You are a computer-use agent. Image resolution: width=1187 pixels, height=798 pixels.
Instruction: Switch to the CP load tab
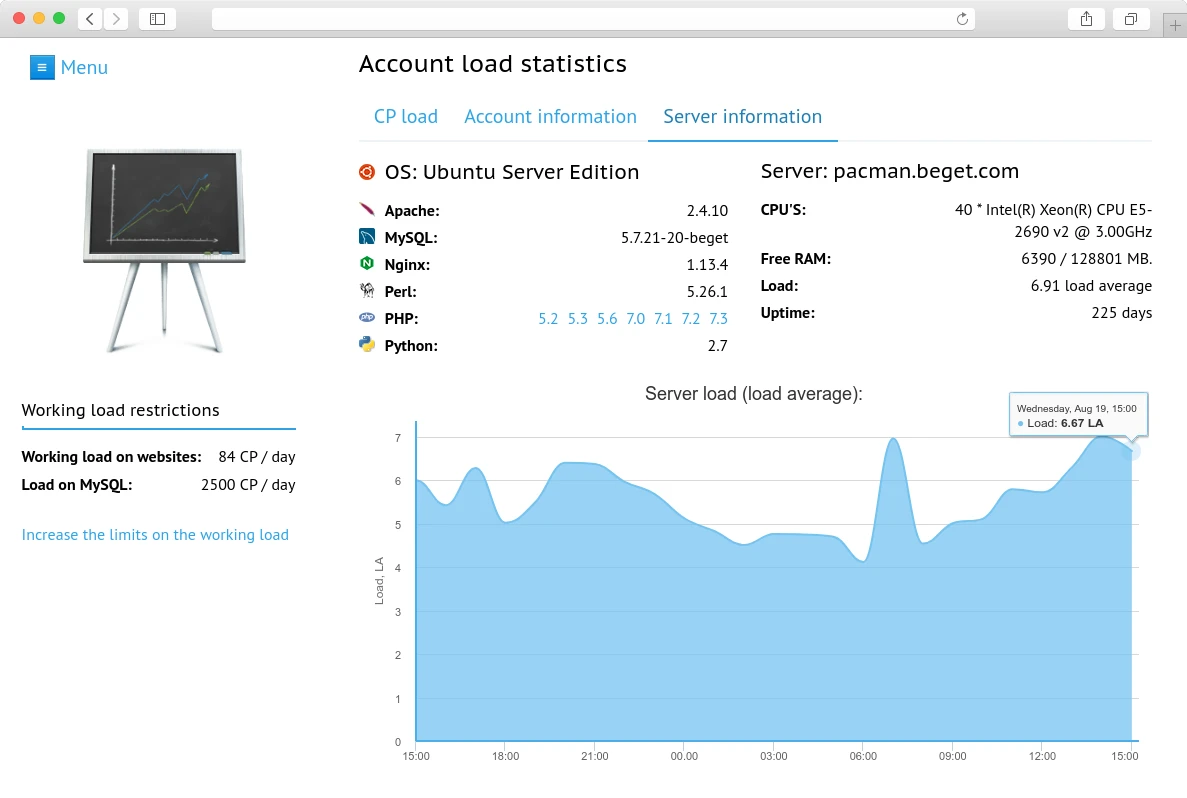[x=405, y=116]
